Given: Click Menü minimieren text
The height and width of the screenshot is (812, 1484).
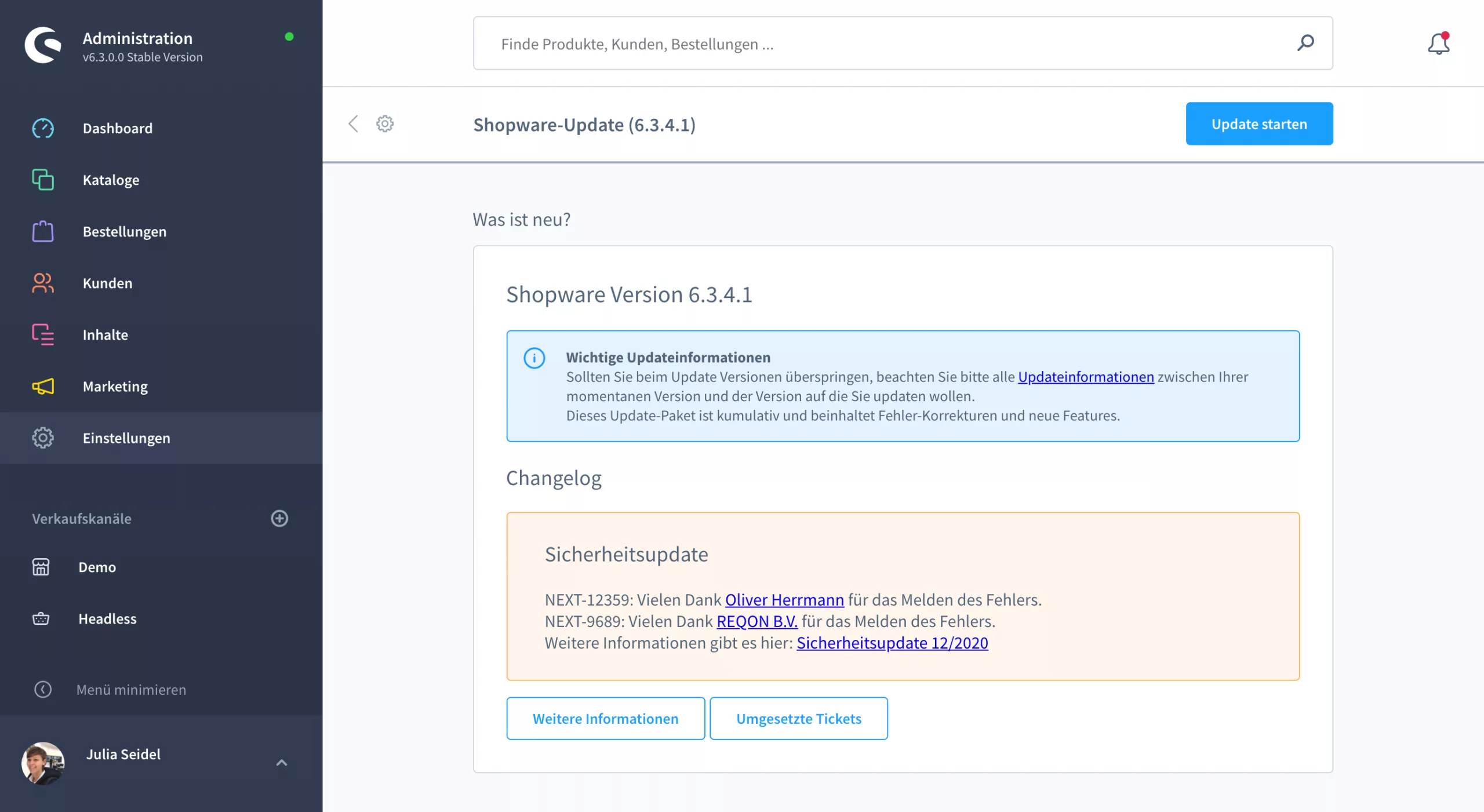Looking at the screenshot, I should click(131, 690).
